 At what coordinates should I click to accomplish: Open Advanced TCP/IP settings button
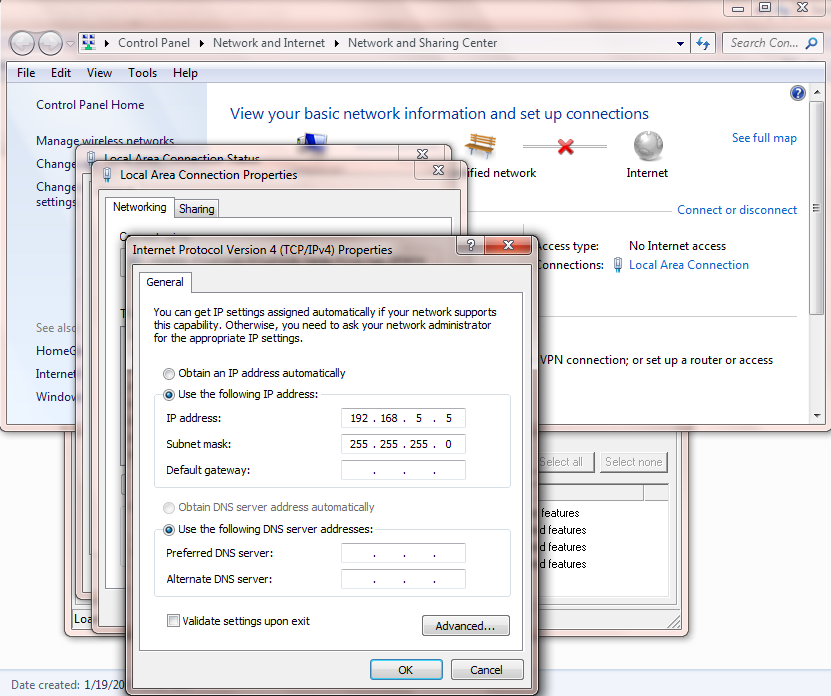pyautogui.click(x=466, y=625)
